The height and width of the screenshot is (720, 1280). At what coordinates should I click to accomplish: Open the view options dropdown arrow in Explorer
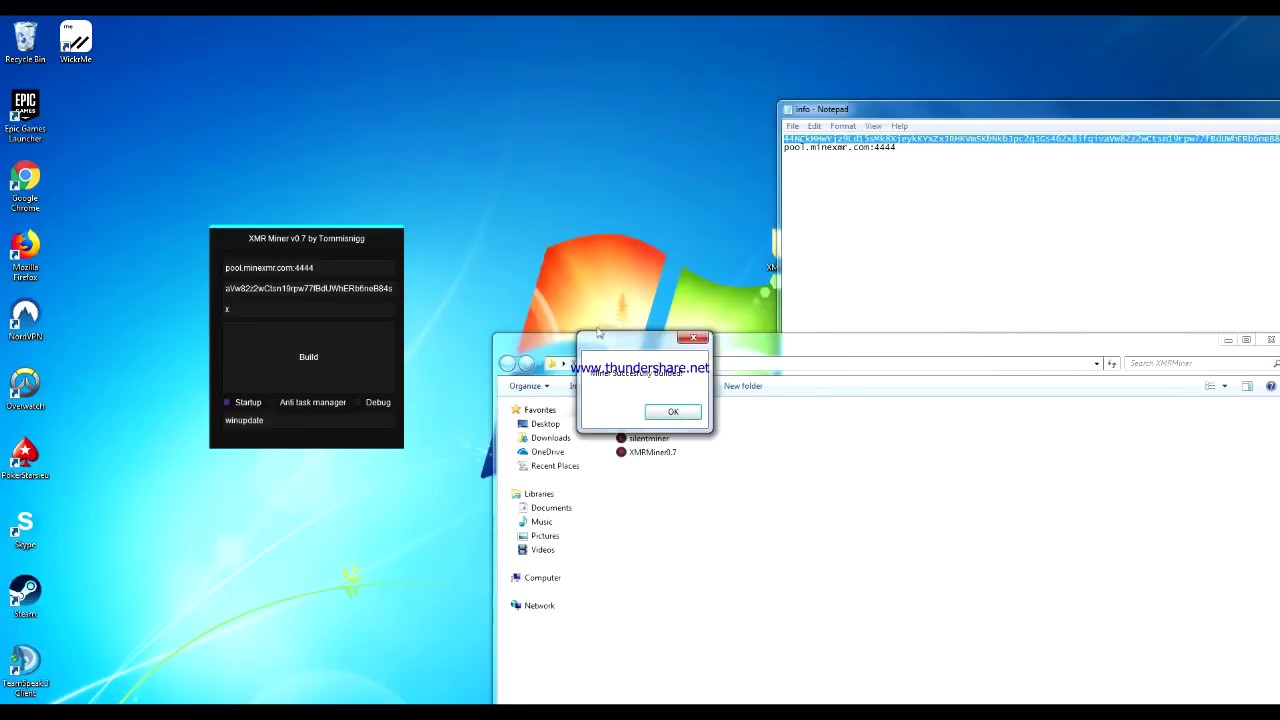(1224, 386)
